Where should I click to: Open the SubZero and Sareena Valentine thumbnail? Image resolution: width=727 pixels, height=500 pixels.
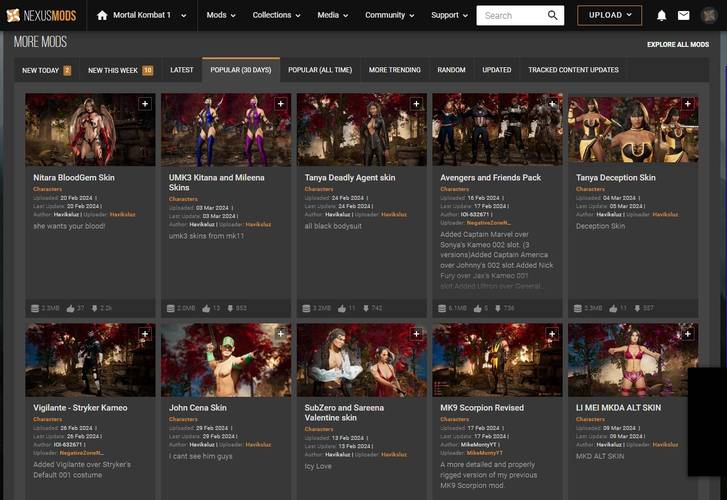[x=362, y=360]
